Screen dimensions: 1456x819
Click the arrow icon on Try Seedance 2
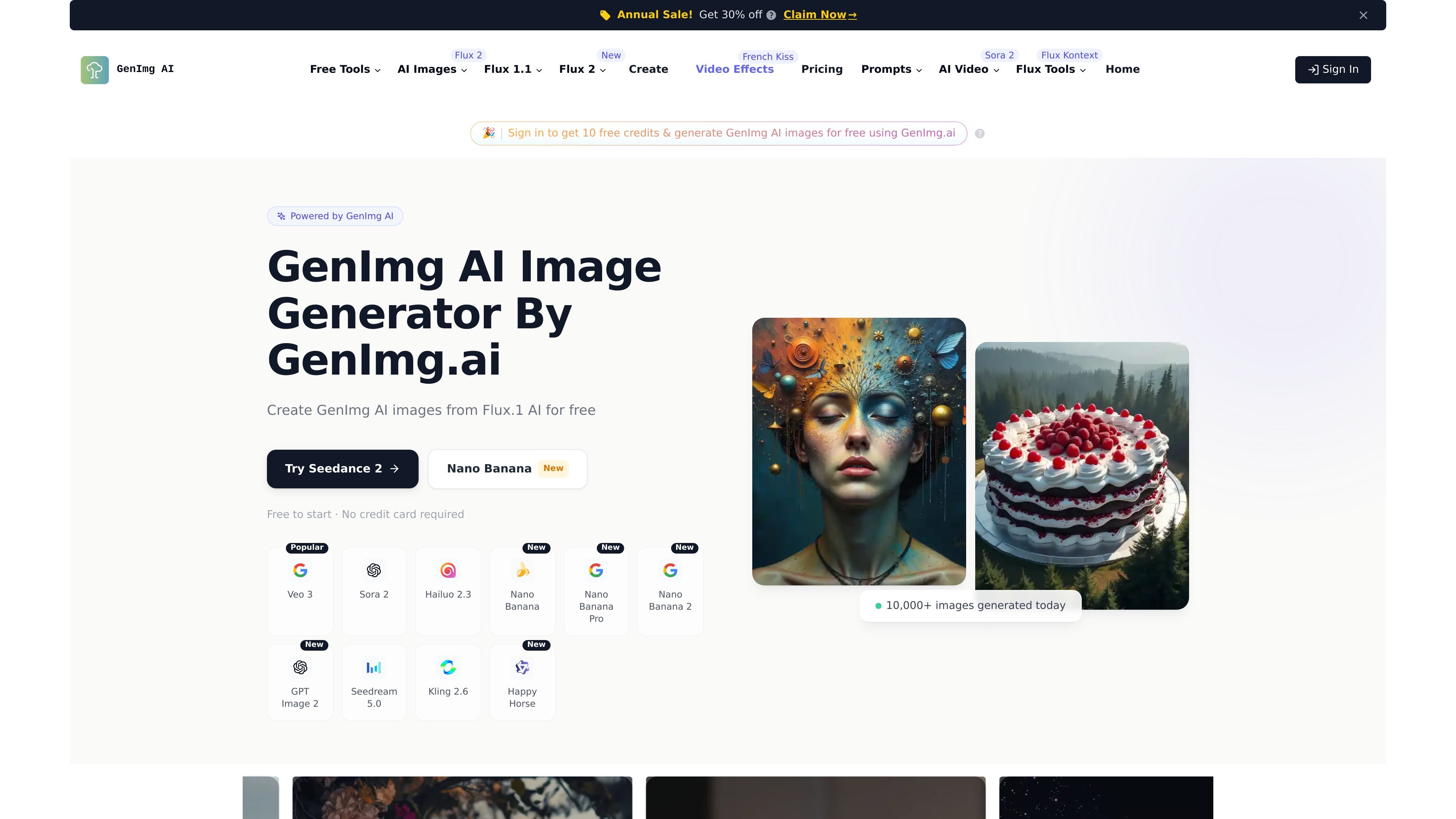point(394,469)
